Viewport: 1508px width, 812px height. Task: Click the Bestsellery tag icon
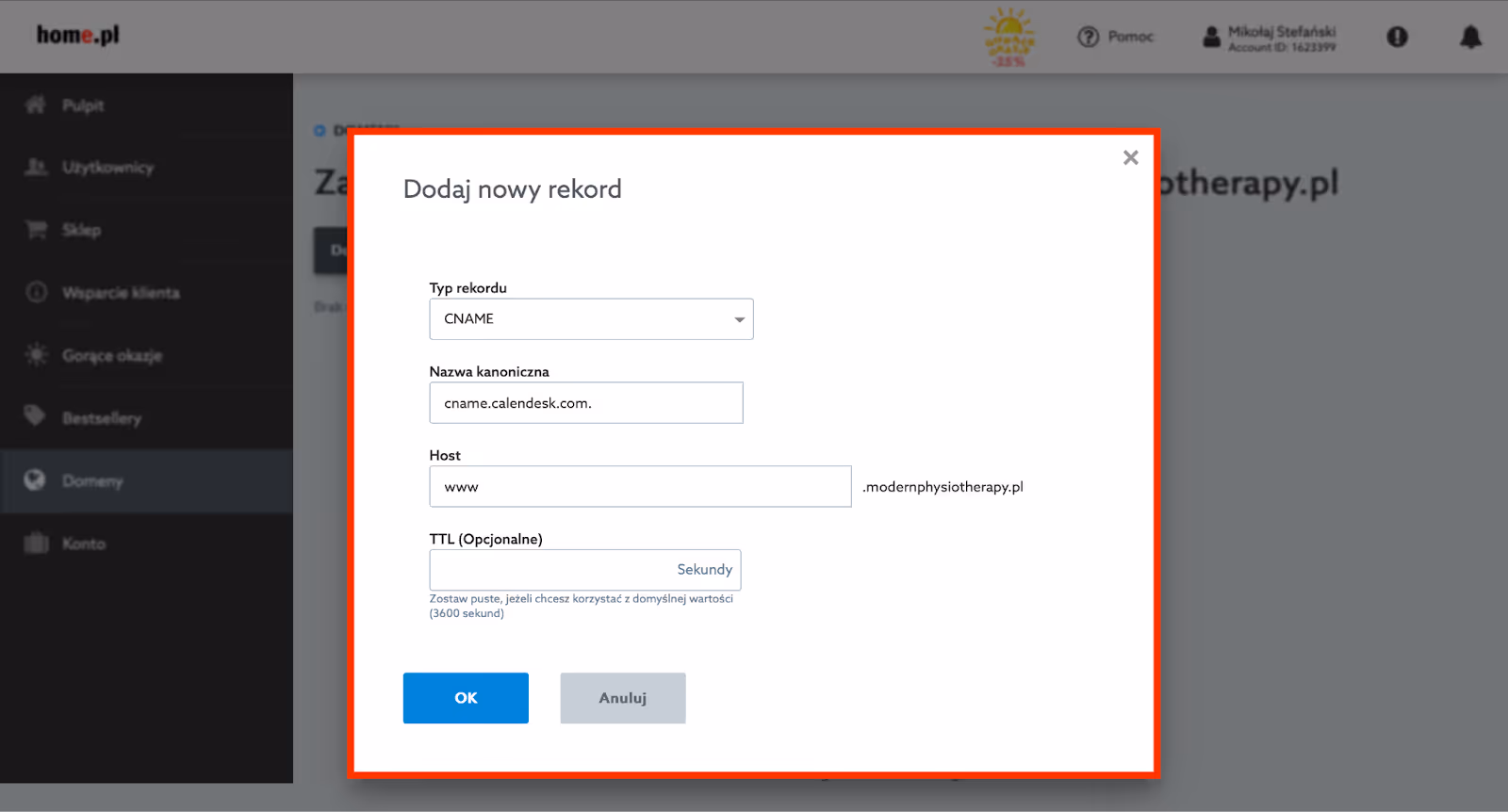[x=36, y=415]
